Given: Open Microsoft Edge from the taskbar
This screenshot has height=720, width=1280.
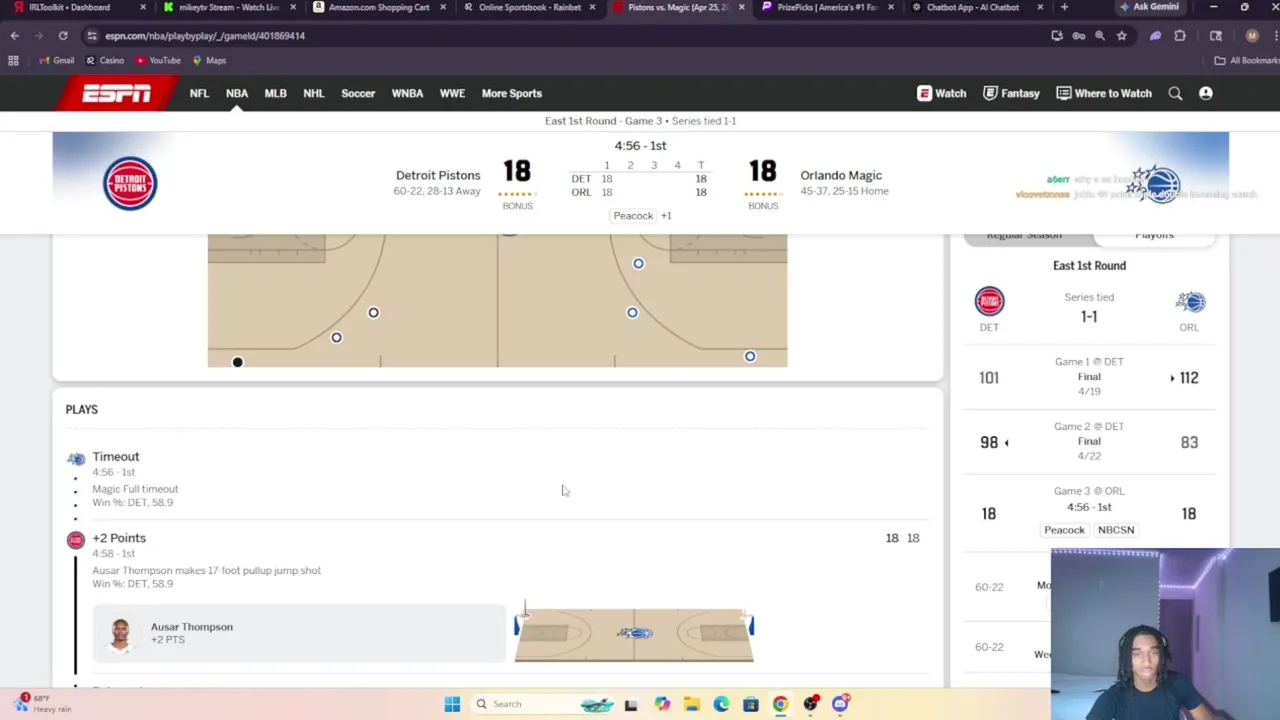Looking at the screenshot, I should [x=721, y=704].
